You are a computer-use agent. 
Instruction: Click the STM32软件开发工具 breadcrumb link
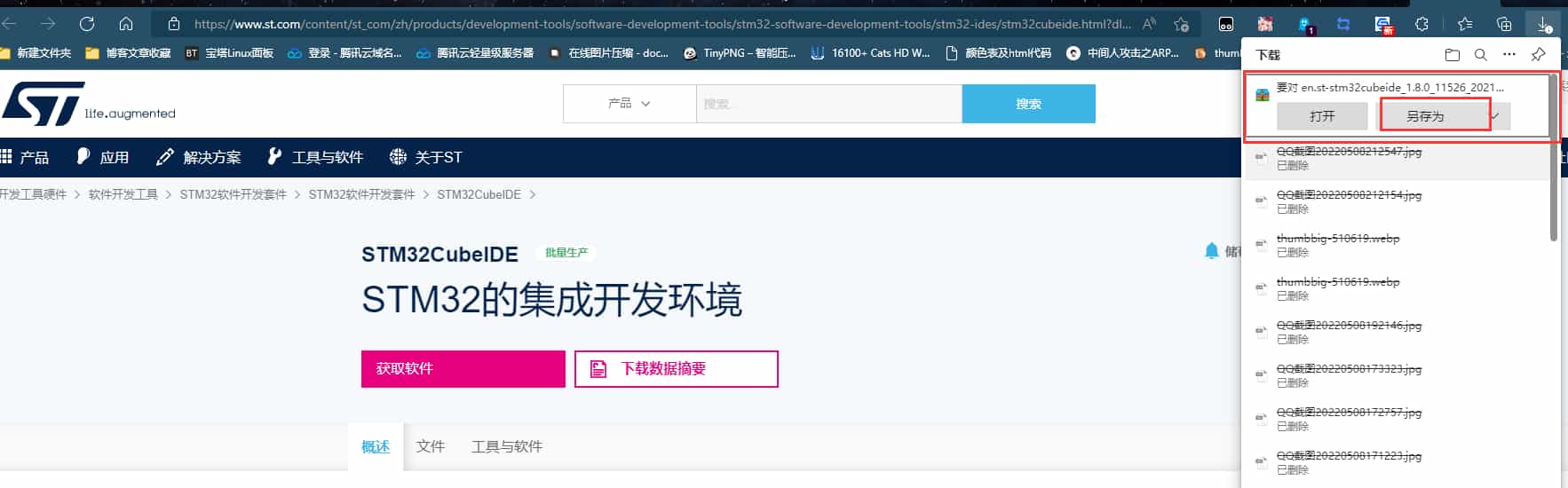pyautogui.click(x=233, y=194)
